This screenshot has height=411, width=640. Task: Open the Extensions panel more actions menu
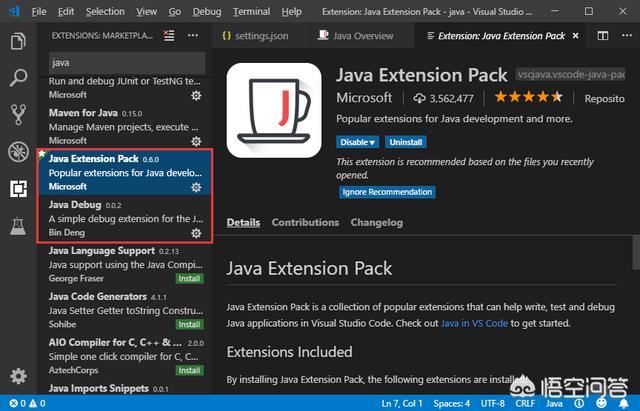[193, 36]
